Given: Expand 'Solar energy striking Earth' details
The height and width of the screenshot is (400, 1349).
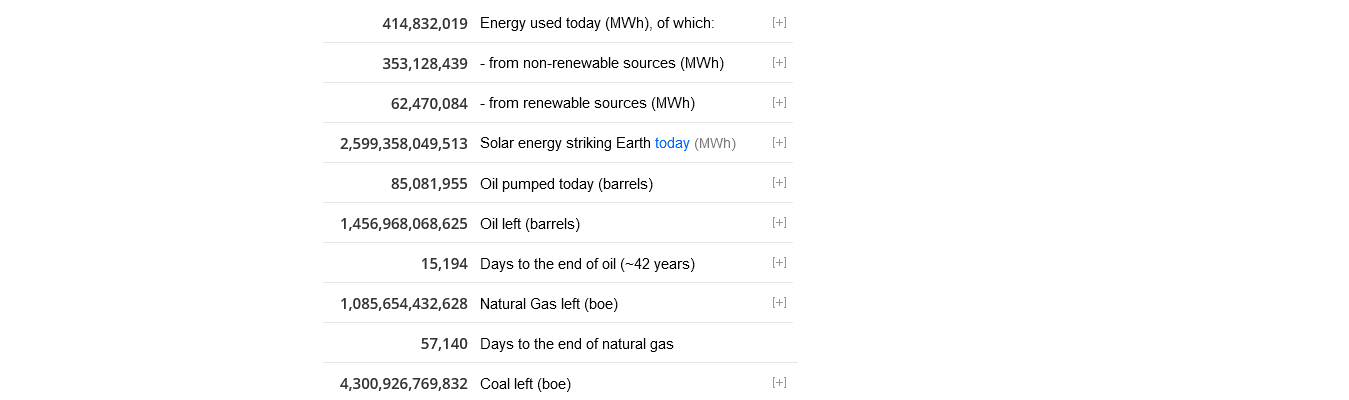Looking at the screenshot, I should [779, 142].
